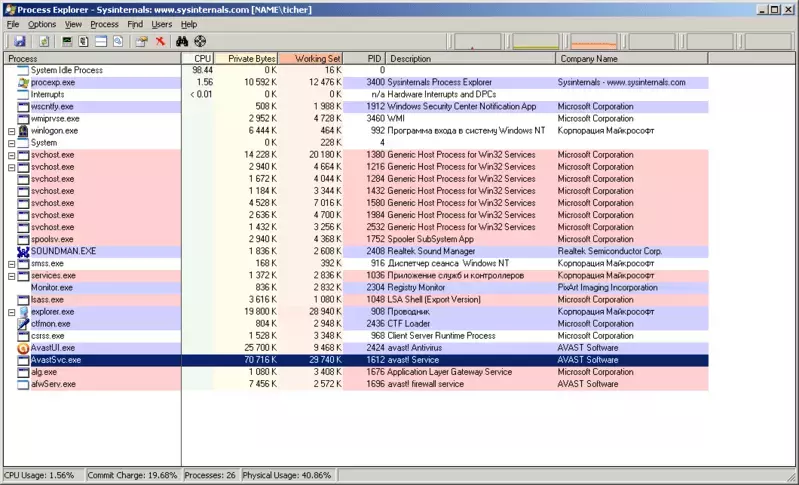Click the SOUNDMAN.EXE speaker icon
The image size is (799, 485).
coord(23,252)
